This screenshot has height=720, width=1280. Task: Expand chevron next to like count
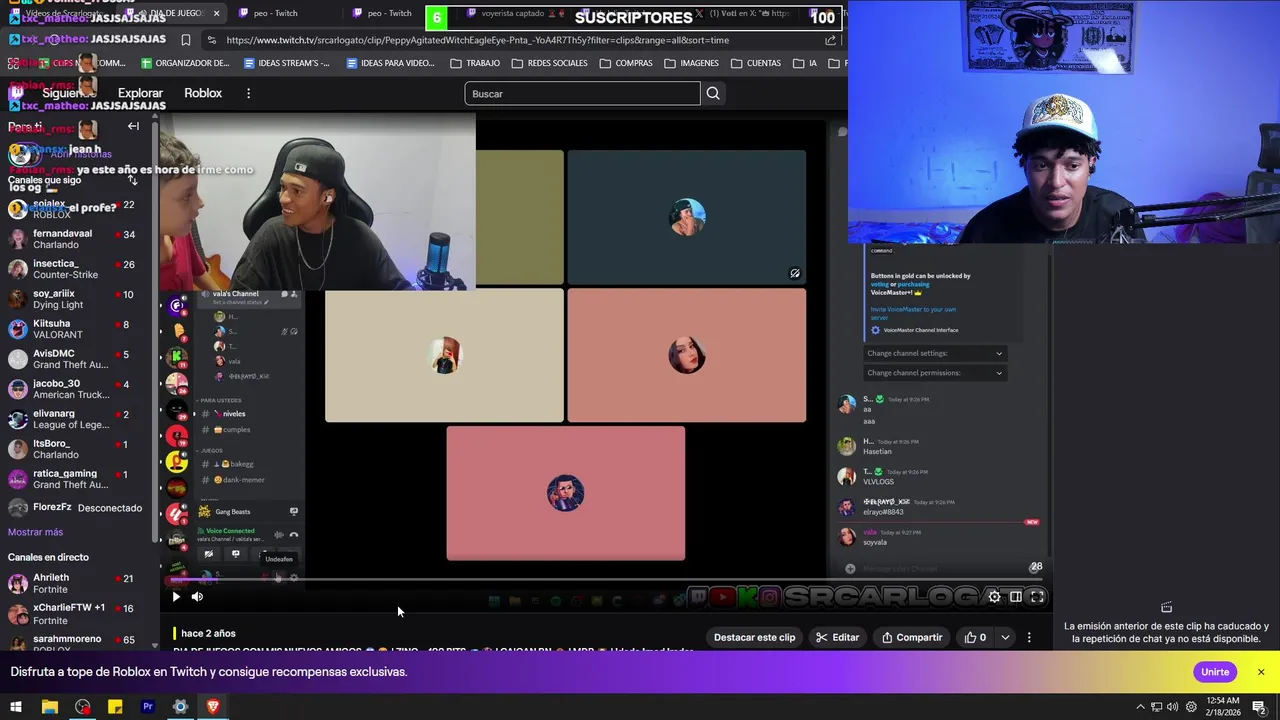(1005, 637)
